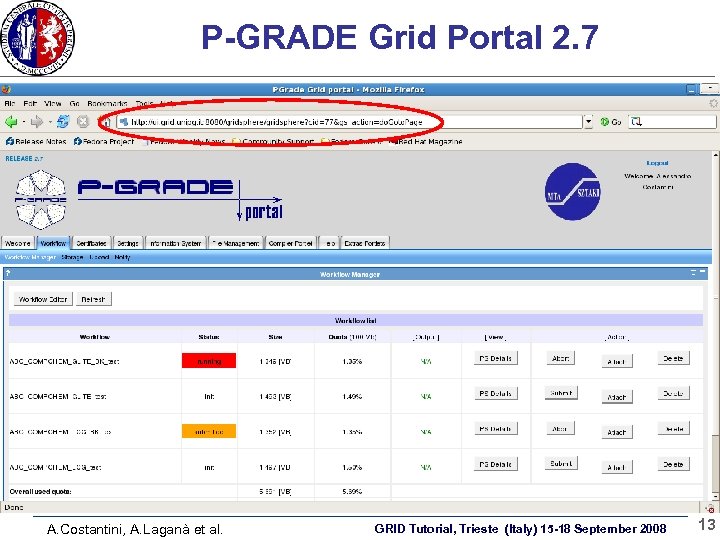Screen dimensions: 720x540
Task: Submit the last workflow sized 1.497 MB
Action: [x=561, y=463]
